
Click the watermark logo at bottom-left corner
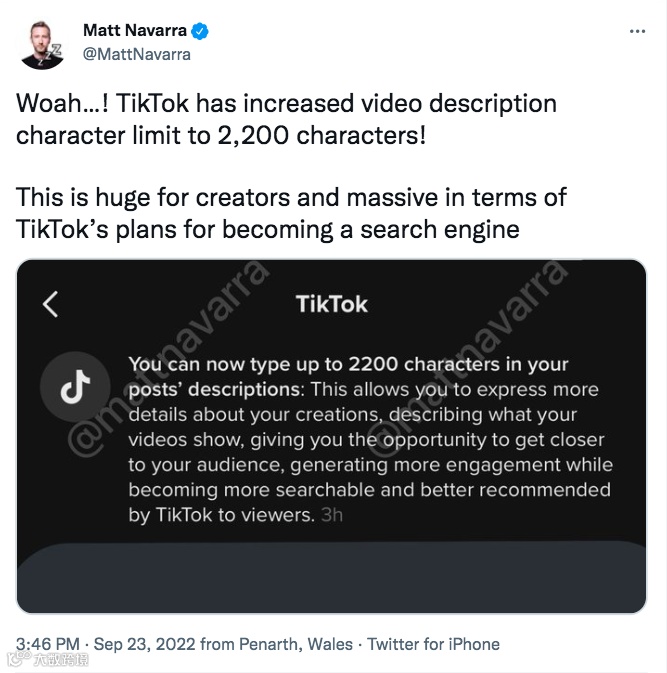(x=47, y=660)
